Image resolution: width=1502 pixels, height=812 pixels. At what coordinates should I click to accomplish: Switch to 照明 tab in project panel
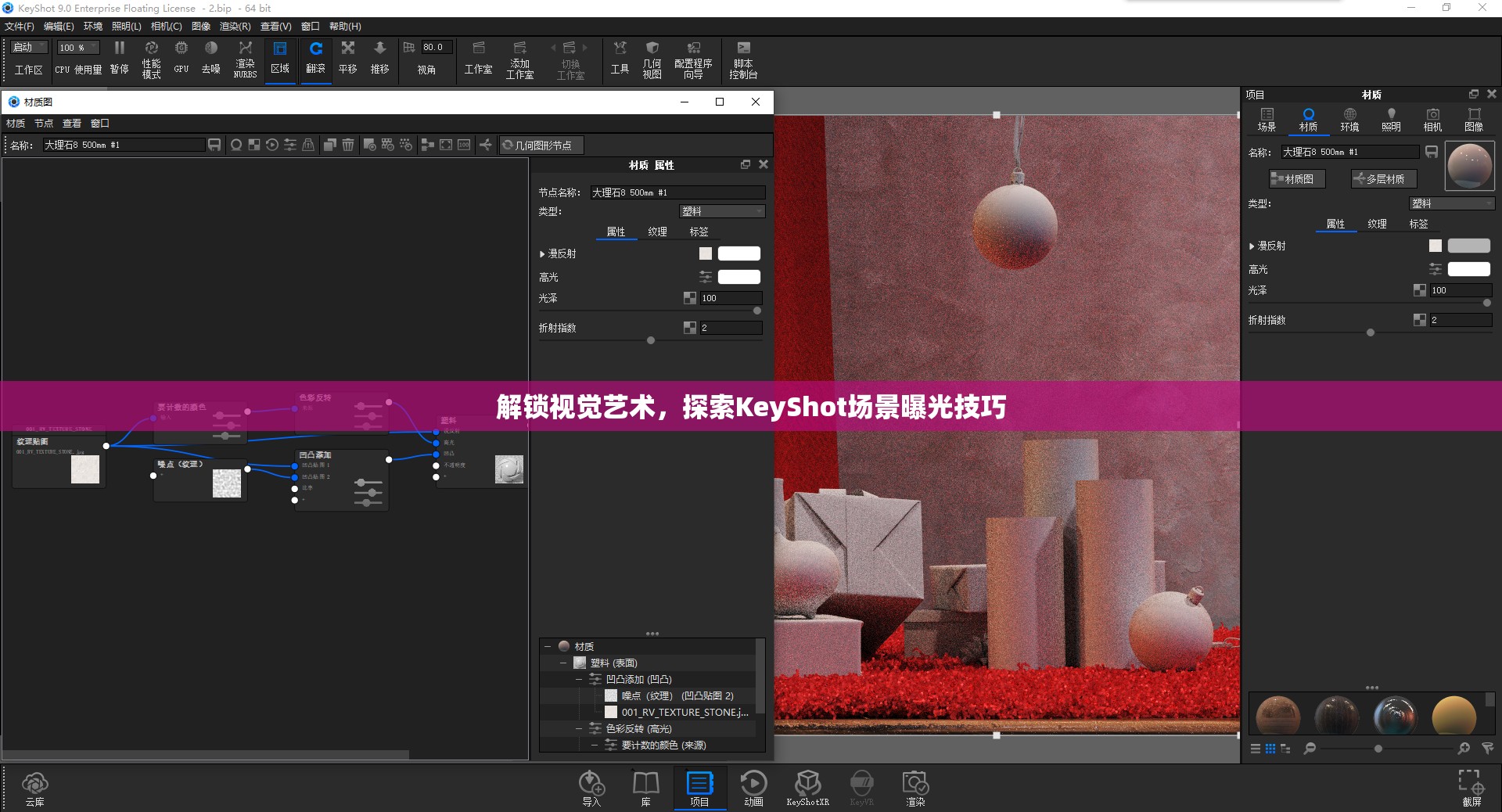click(1391, 120)
